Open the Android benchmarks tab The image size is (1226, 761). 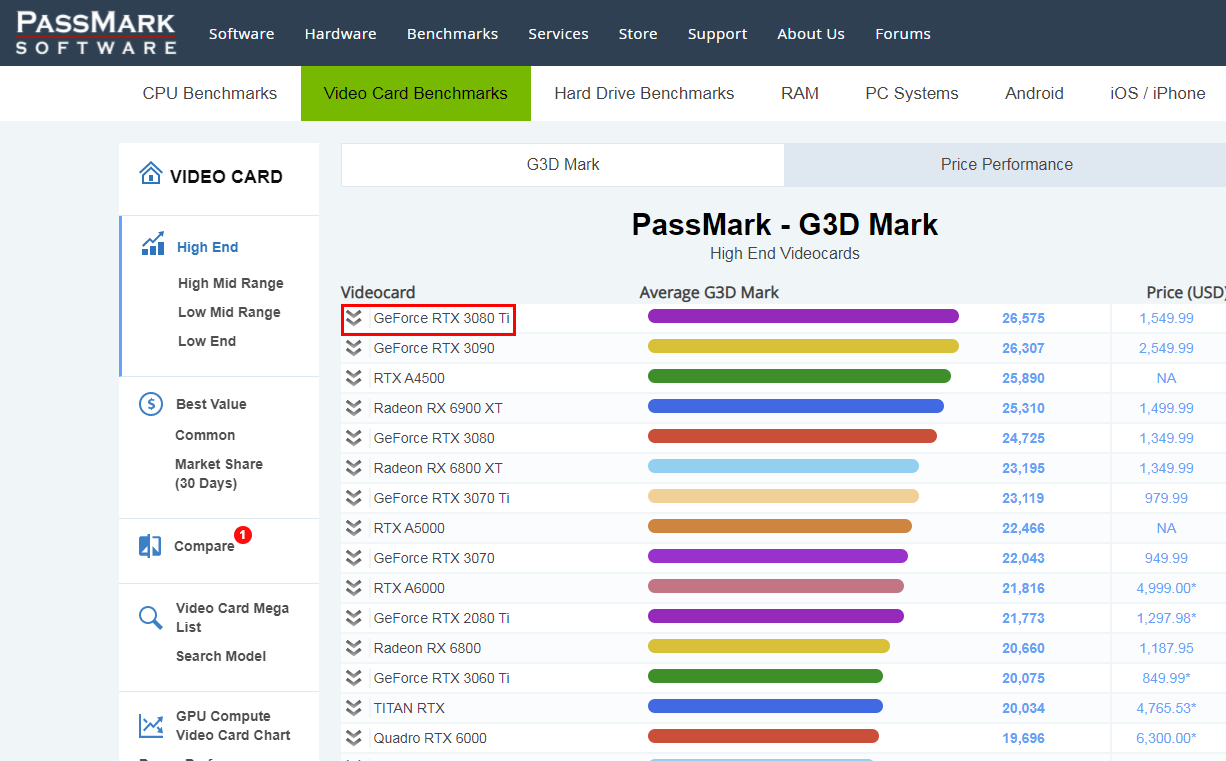pyautogui.click(x=1034, y=93)
